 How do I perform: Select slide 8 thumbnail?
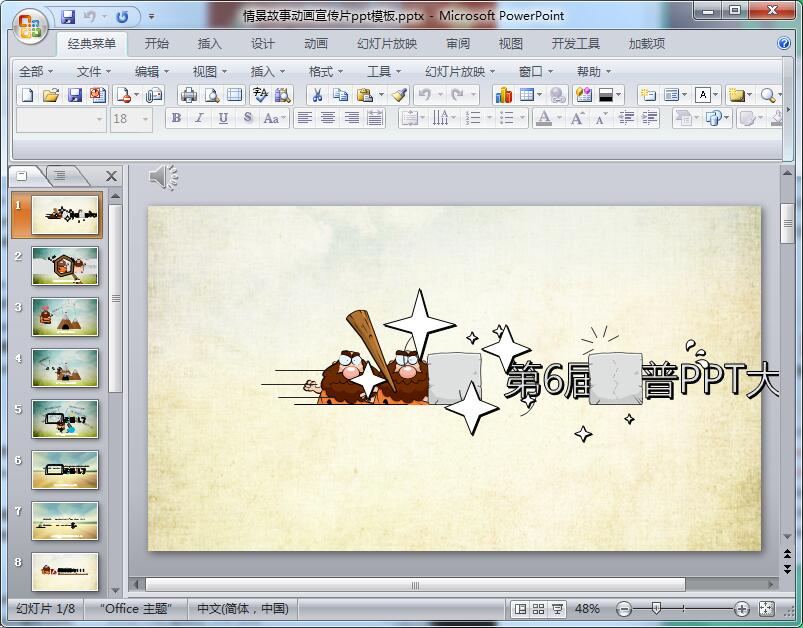65,572
